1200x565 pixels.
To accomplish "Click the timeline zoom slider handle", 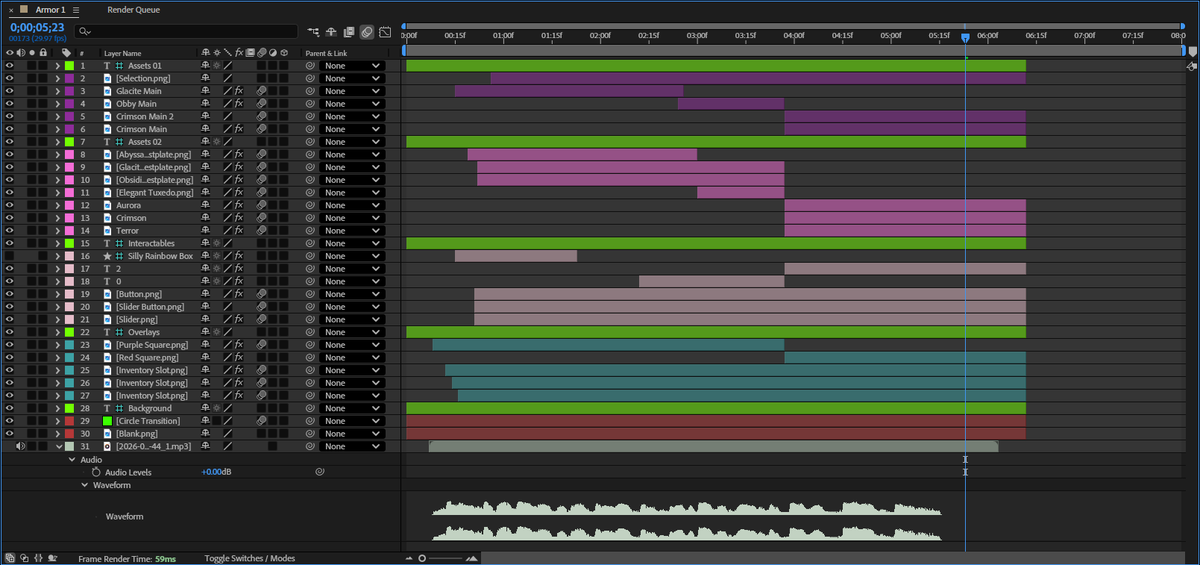I will click(422, 558).
